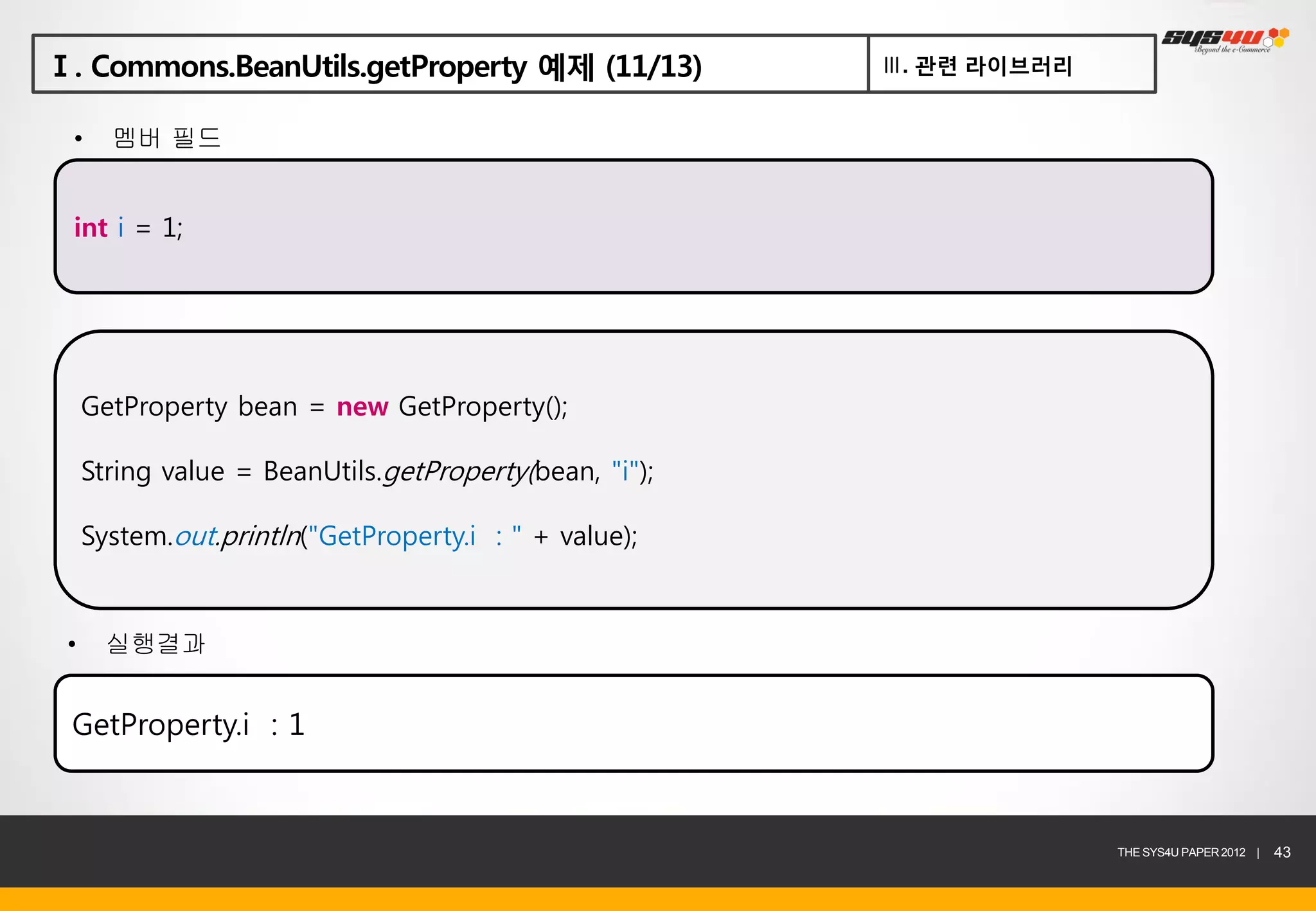This screenshot has height=911, width=1316.
Task: Click the section label 'Ⅲ. 관련 라이브러리'
Action: 978,66
